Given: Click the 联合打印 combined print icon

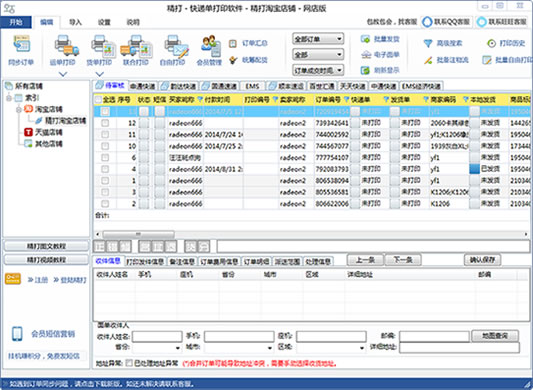Looking at the screenshot, I should click(136, 46).
